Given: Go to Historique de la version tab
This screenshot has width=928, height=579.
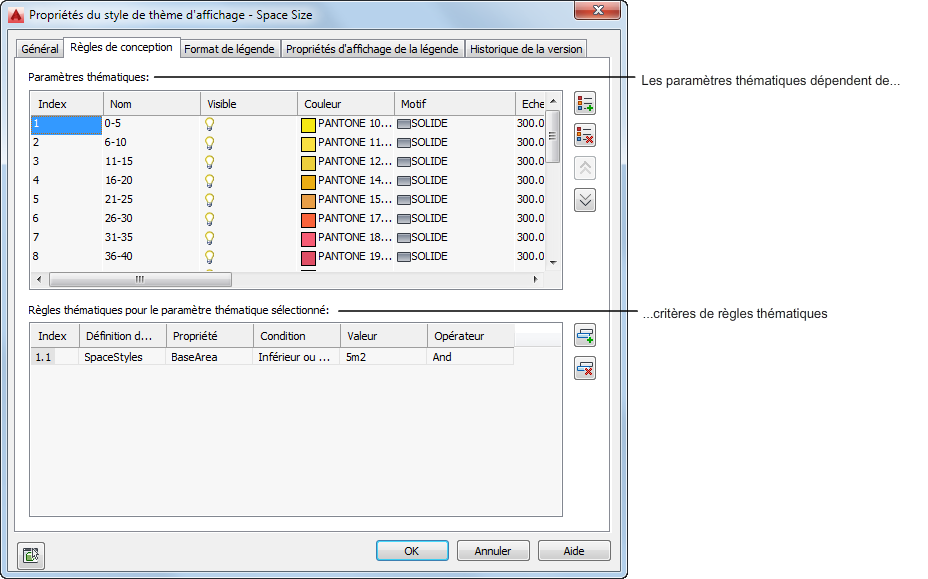Looking at the screenshot, I should pyautogui.click(x=526, y=49).
